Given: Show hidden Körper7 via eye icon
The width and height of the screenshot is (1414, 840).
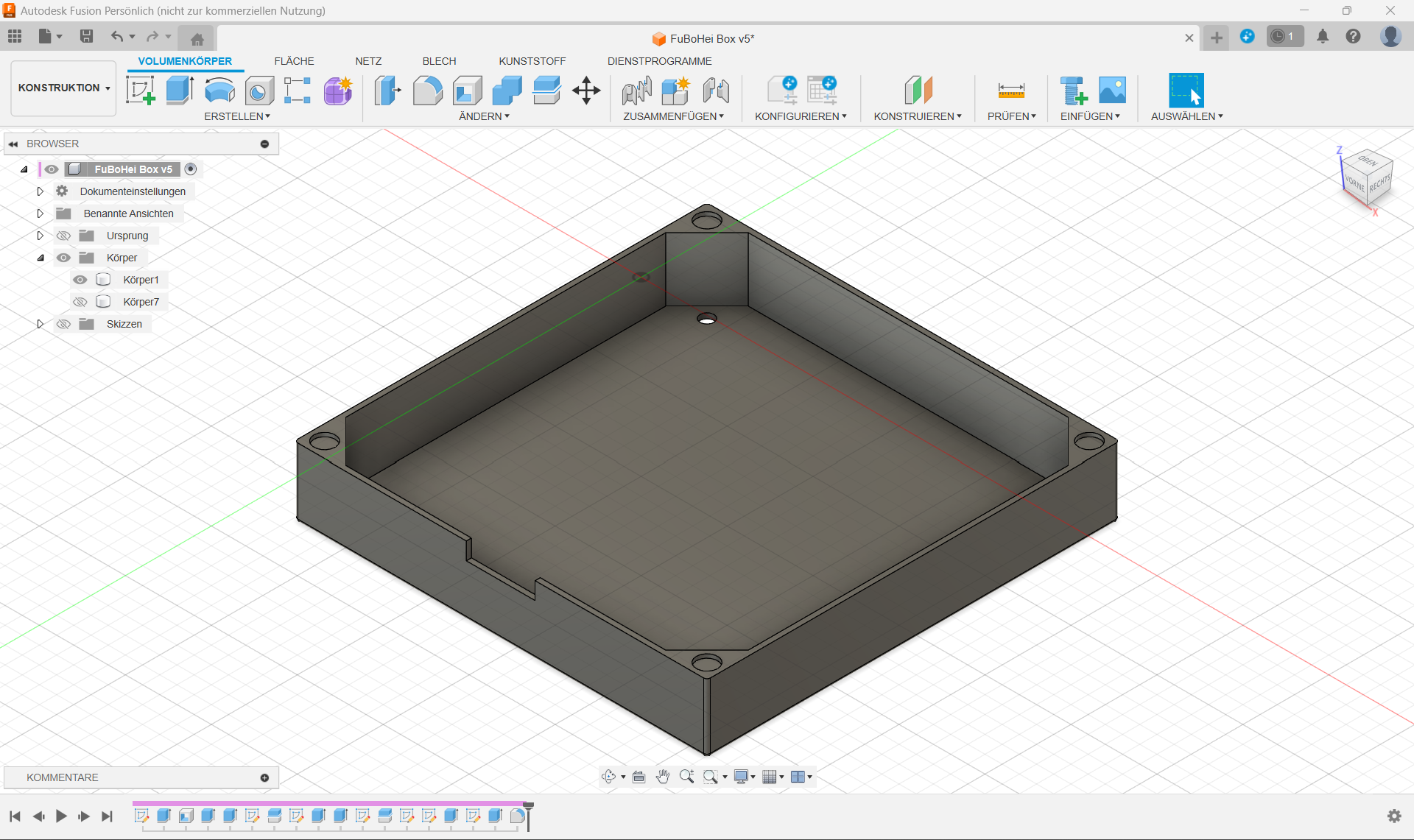Looking at the screenshot, I should coord(80,302).
